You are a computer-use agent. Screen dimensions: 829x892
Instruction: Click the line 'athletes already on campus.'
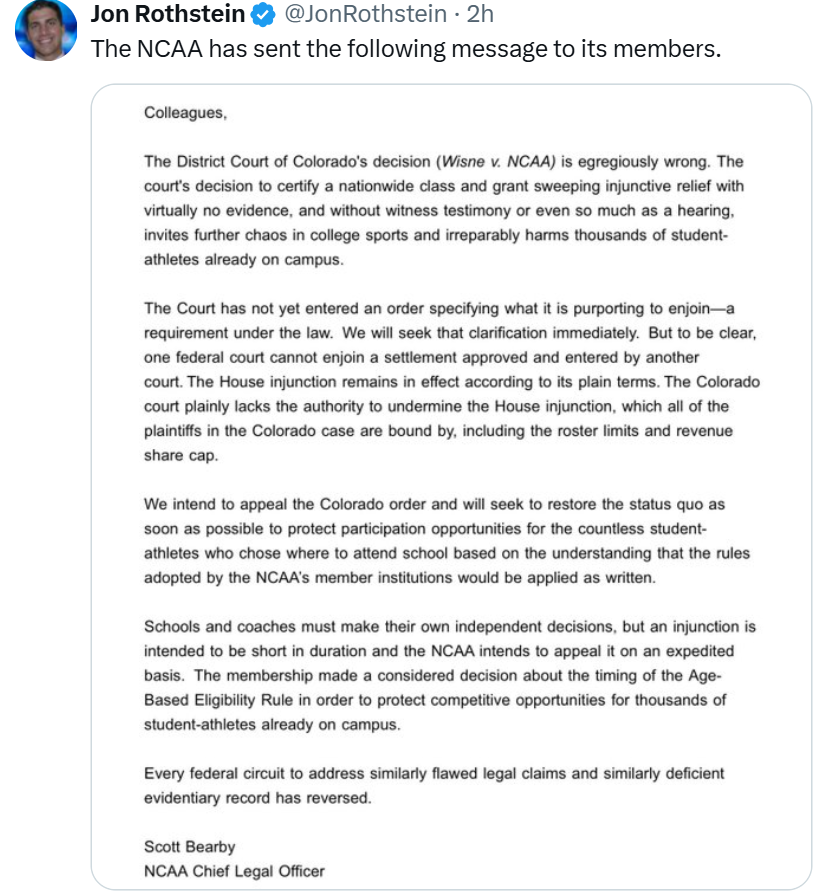[244, 259]
